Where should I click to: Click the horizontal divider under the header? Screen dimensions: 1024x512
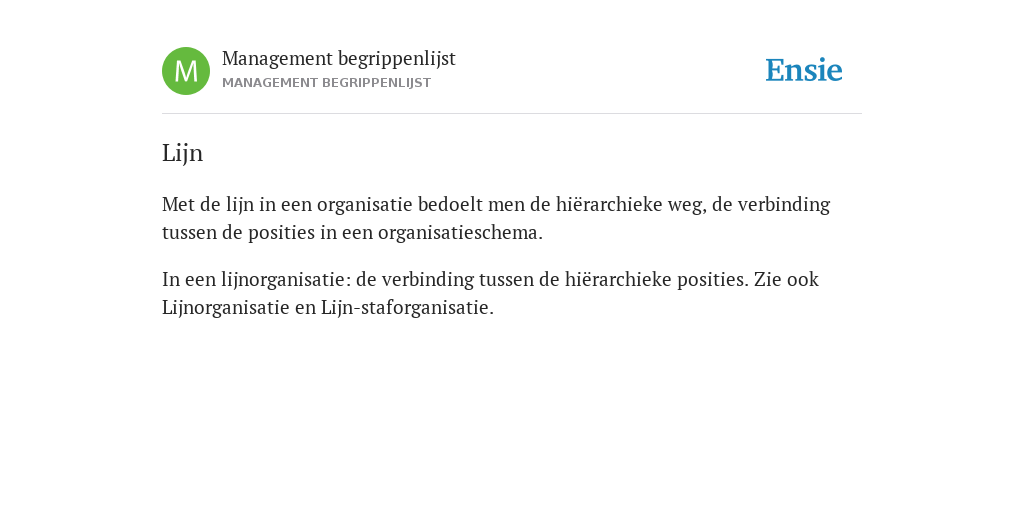pos(512,114)
